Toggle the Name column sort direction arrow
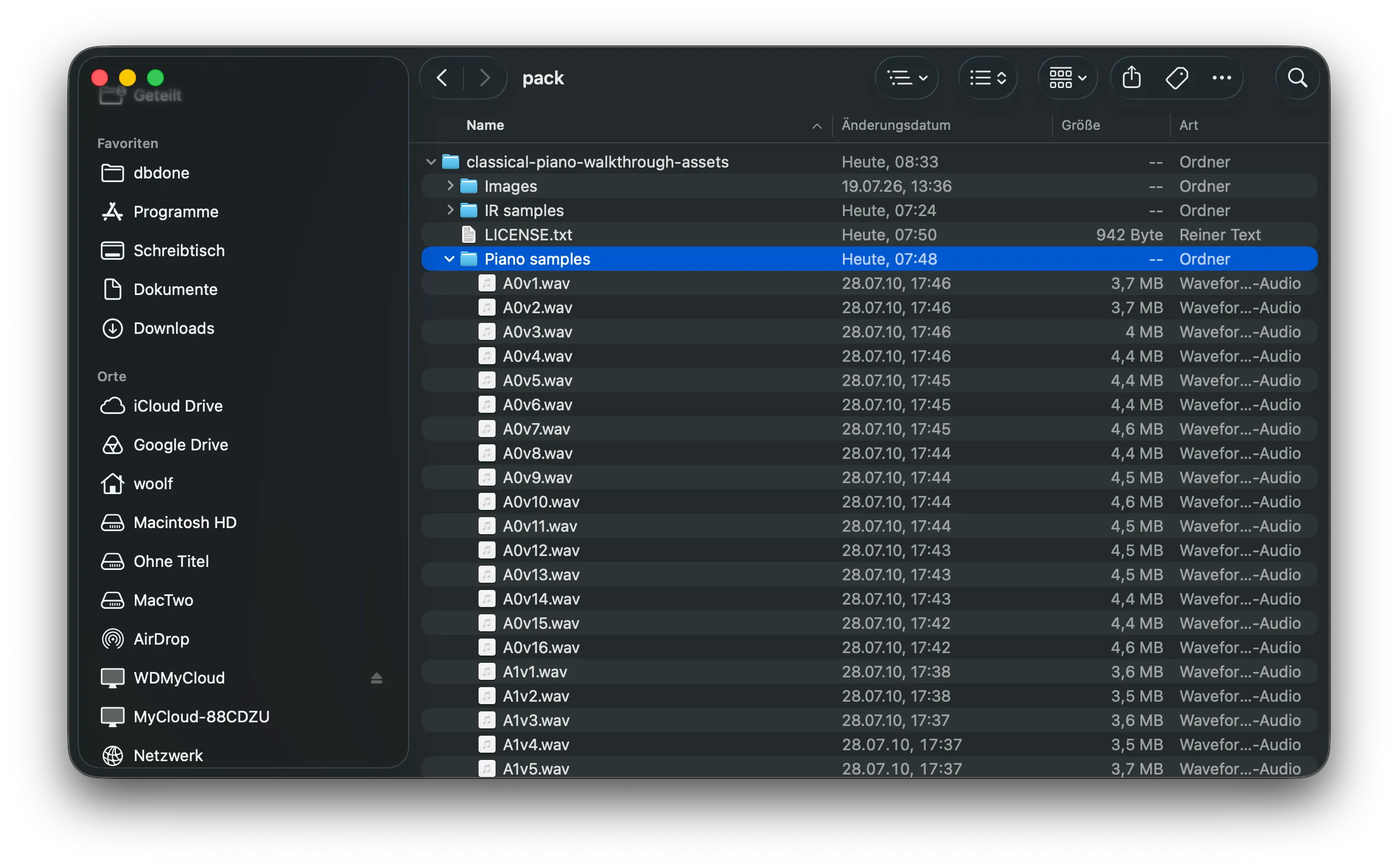The width and height of the screenshot is (1398, 868). 817,126
